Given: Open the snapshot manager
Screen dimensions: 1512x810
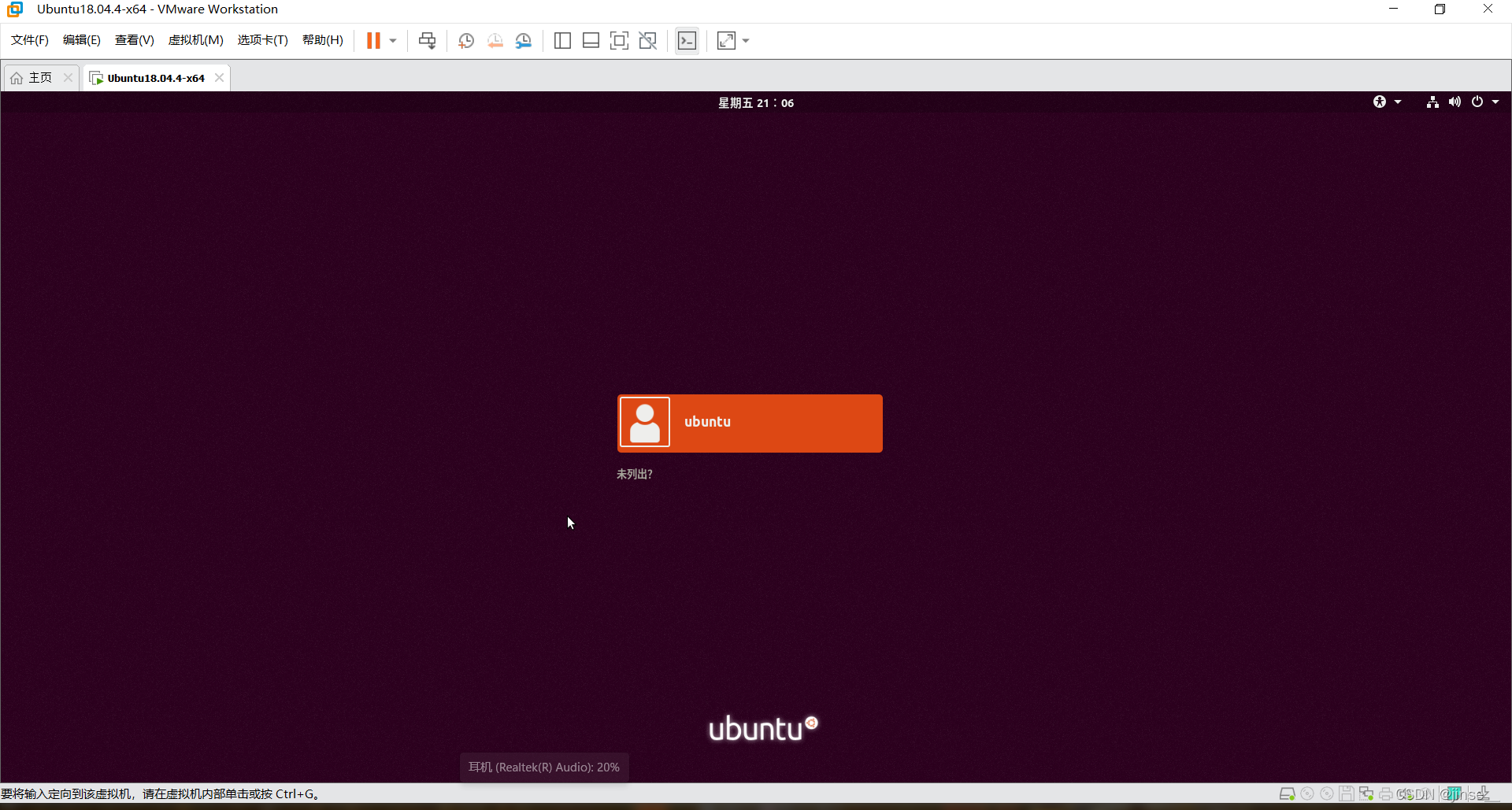Looking at the screenshot, I should click(524, 40).
